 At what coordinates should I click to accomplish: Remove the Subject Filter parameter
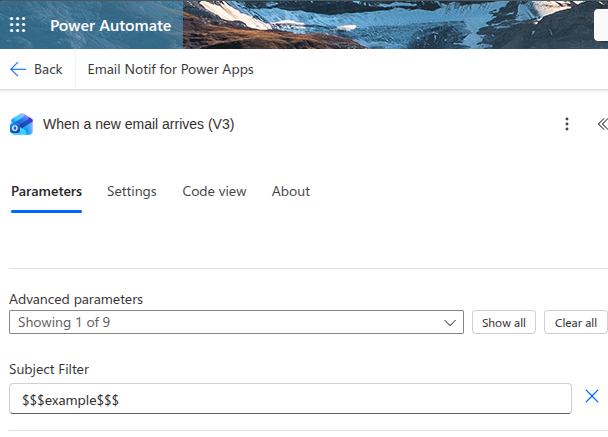(x=591, y=397)
